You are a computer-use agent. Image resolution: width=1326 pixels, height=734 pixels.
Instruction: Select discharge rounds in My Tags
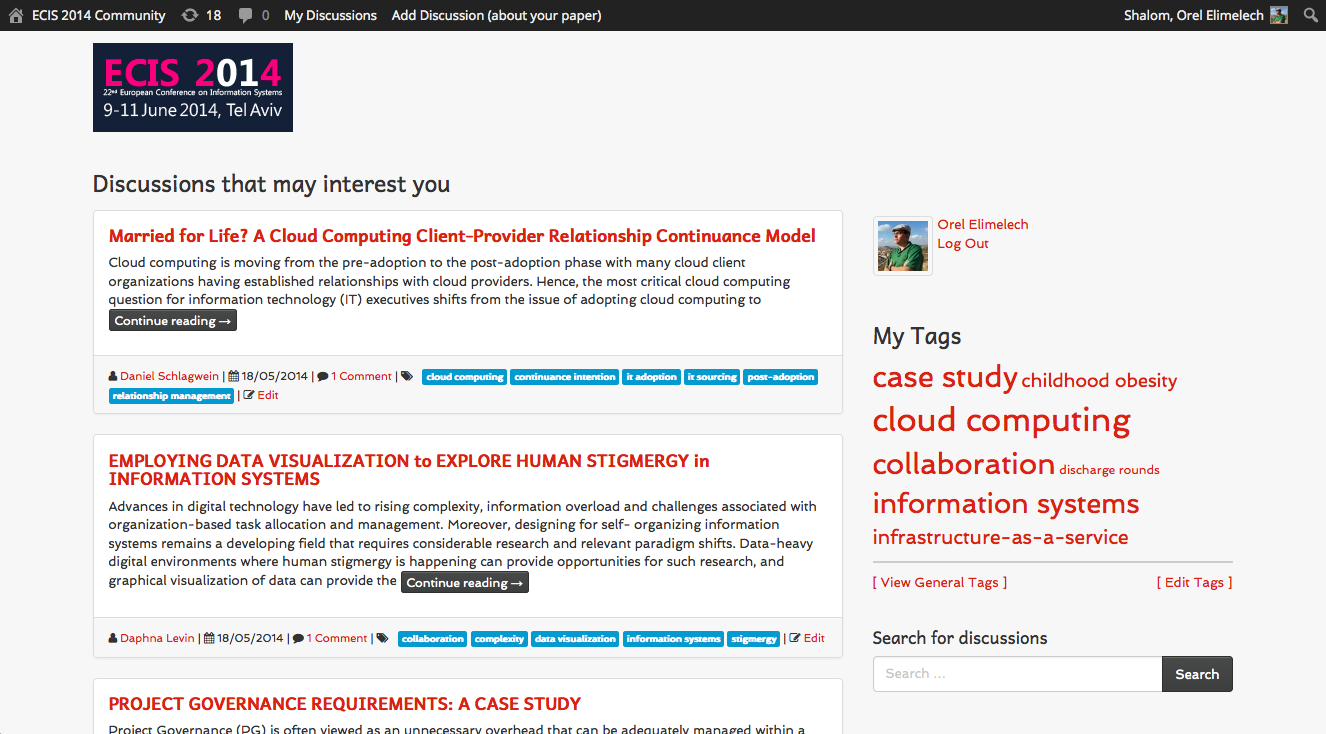pyautogui.click(x=1109, y=470)
